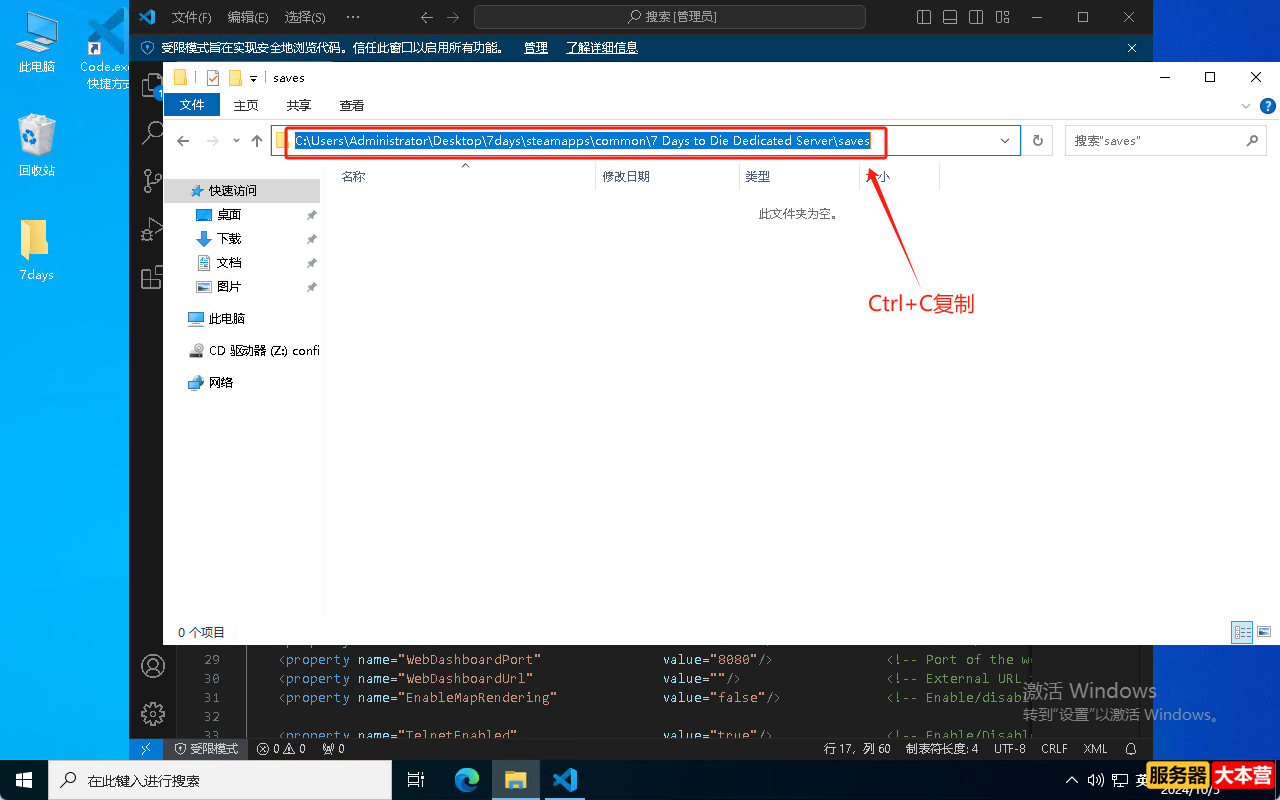The image size is (1280, 800).
Task: Switch Explorer to details view
Action: tap(1243, 632)
